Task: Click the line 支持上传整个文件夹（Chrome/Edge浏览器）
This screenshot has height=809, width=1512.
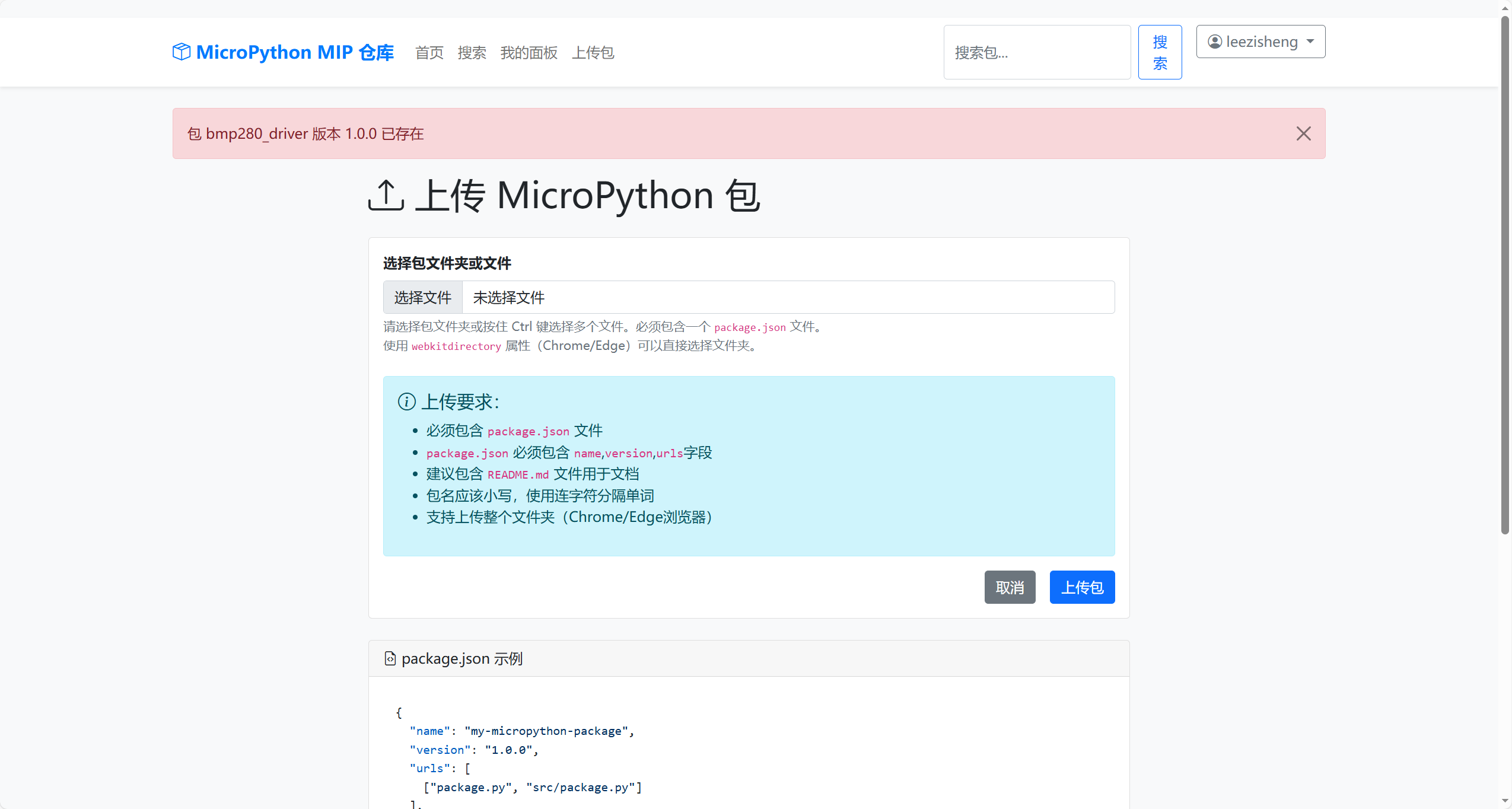Action: point(570,517)
